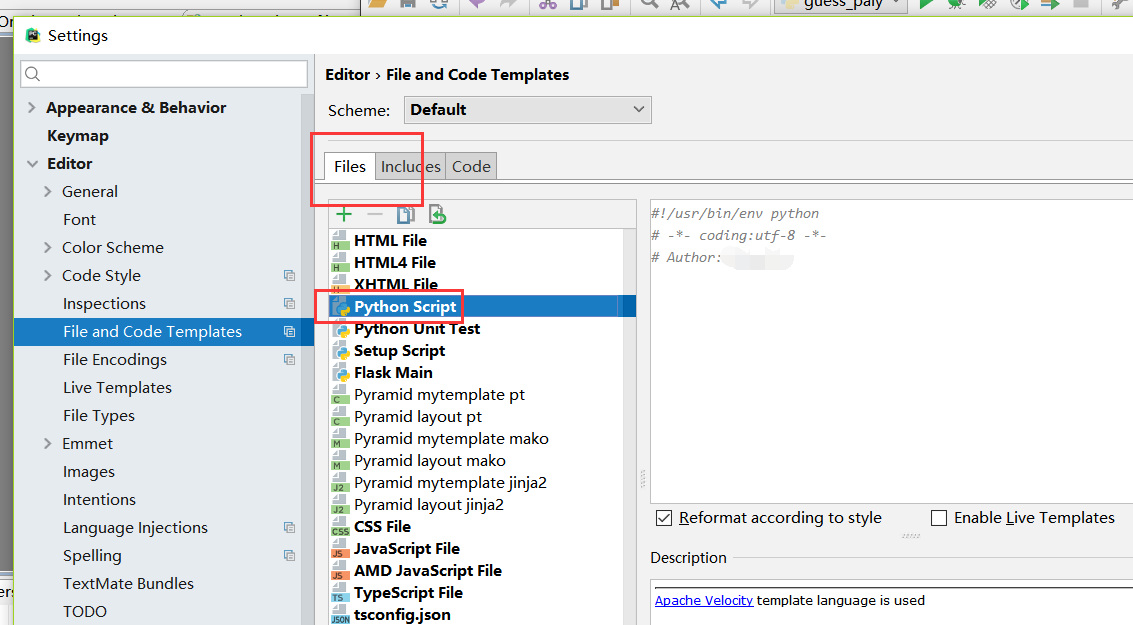The width and height of the screenshot is (1133, 625).
Task: Click the Debug bug icon in main toolbar
Action: click(956, 4)
